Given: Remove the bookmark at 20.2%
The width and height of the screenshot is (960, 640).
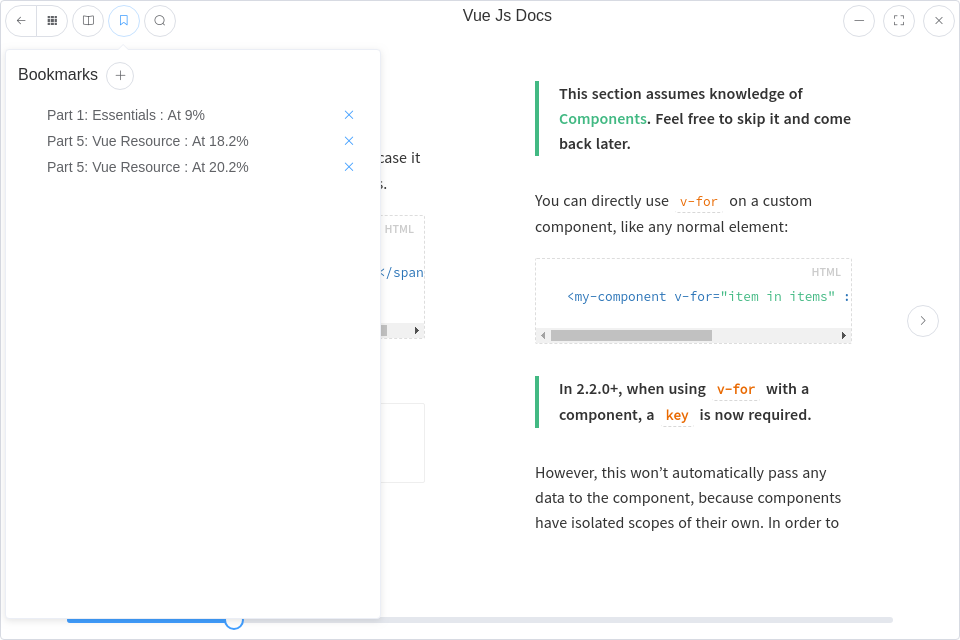Looking at the screenshot, I should click(349, 167).
